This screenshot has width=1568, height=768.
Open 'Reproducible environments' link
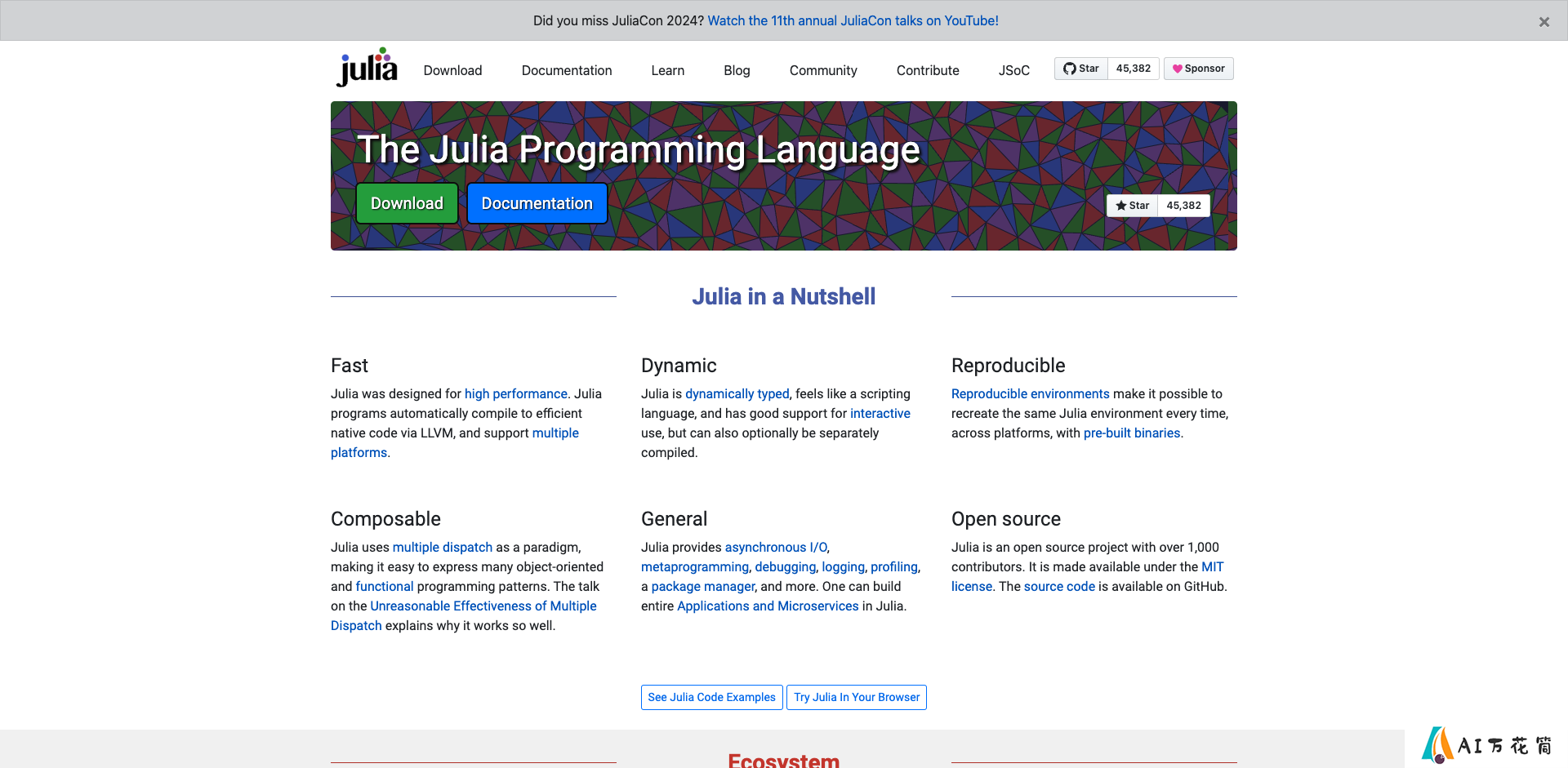coord(1031,393)
